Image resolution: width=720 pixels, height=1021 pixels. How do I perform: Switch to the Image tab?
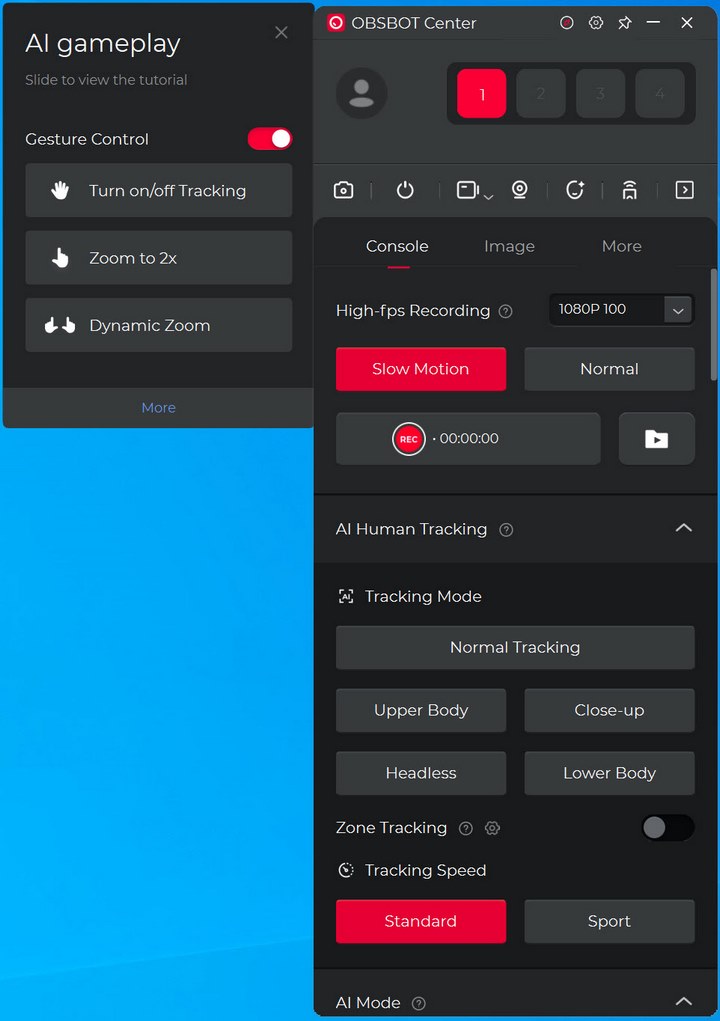tap(509, 246)
